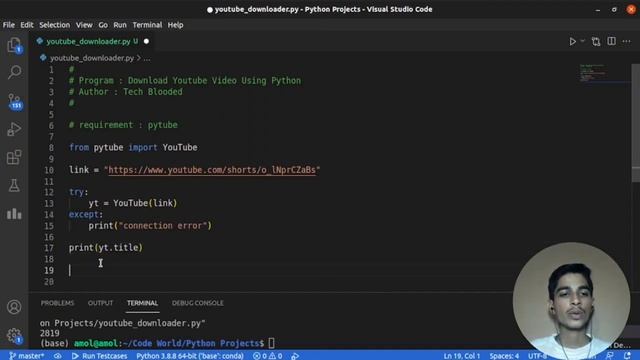Click line number 12 in the gutter

click(x=49, y=192)
